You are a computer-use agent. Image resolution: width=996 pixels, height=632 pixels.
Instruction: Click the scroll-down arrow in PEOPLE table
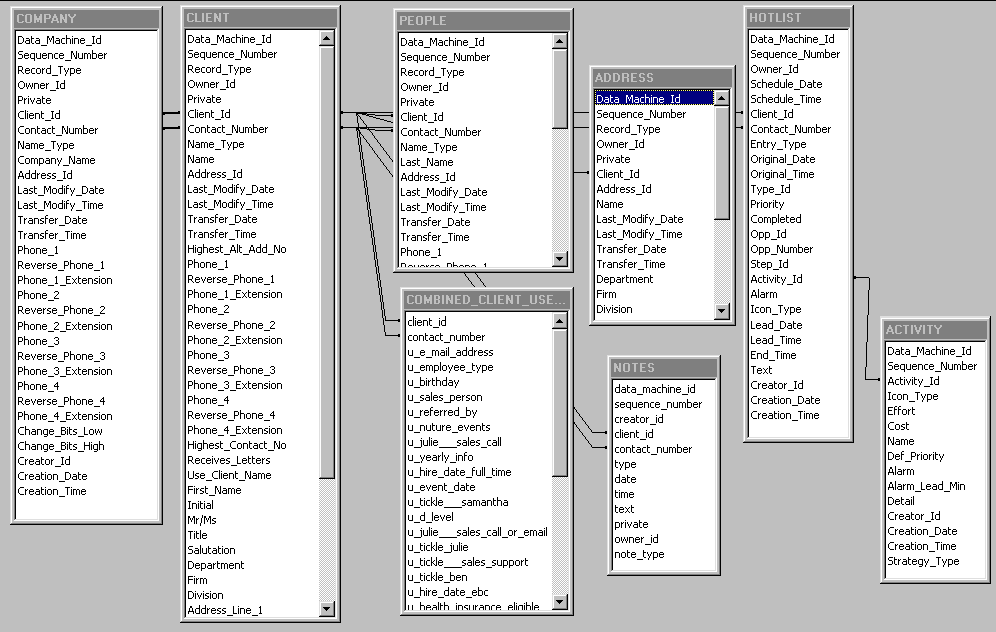[x=560, y=260]
